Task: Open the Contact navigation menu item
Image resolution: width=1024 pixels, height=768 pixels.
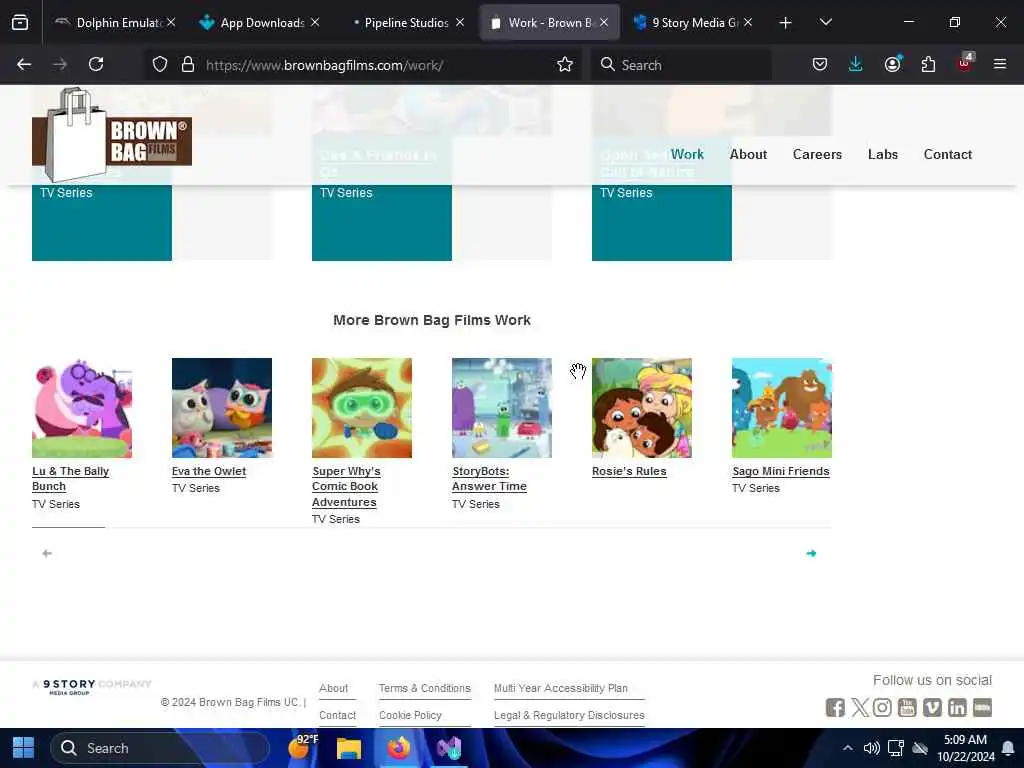Action: point(948,154)
